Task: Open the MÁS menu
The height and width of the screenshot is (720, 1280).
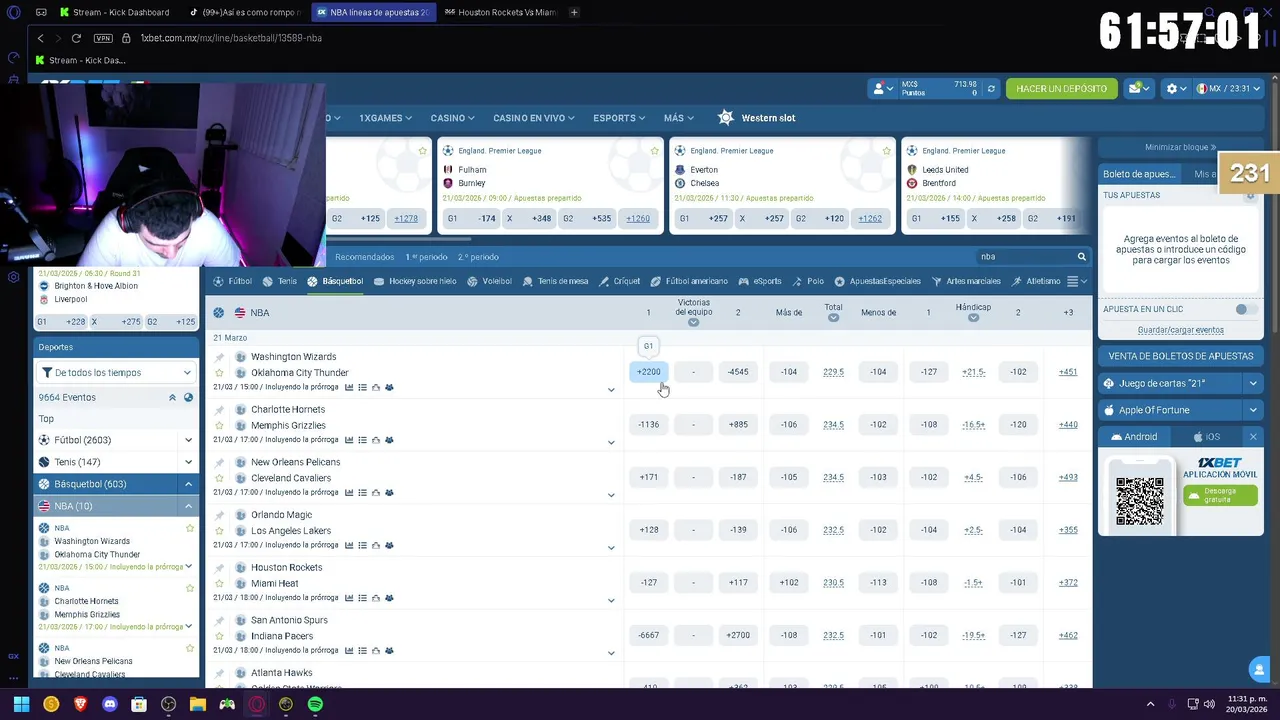Action: tap(679, 118)
